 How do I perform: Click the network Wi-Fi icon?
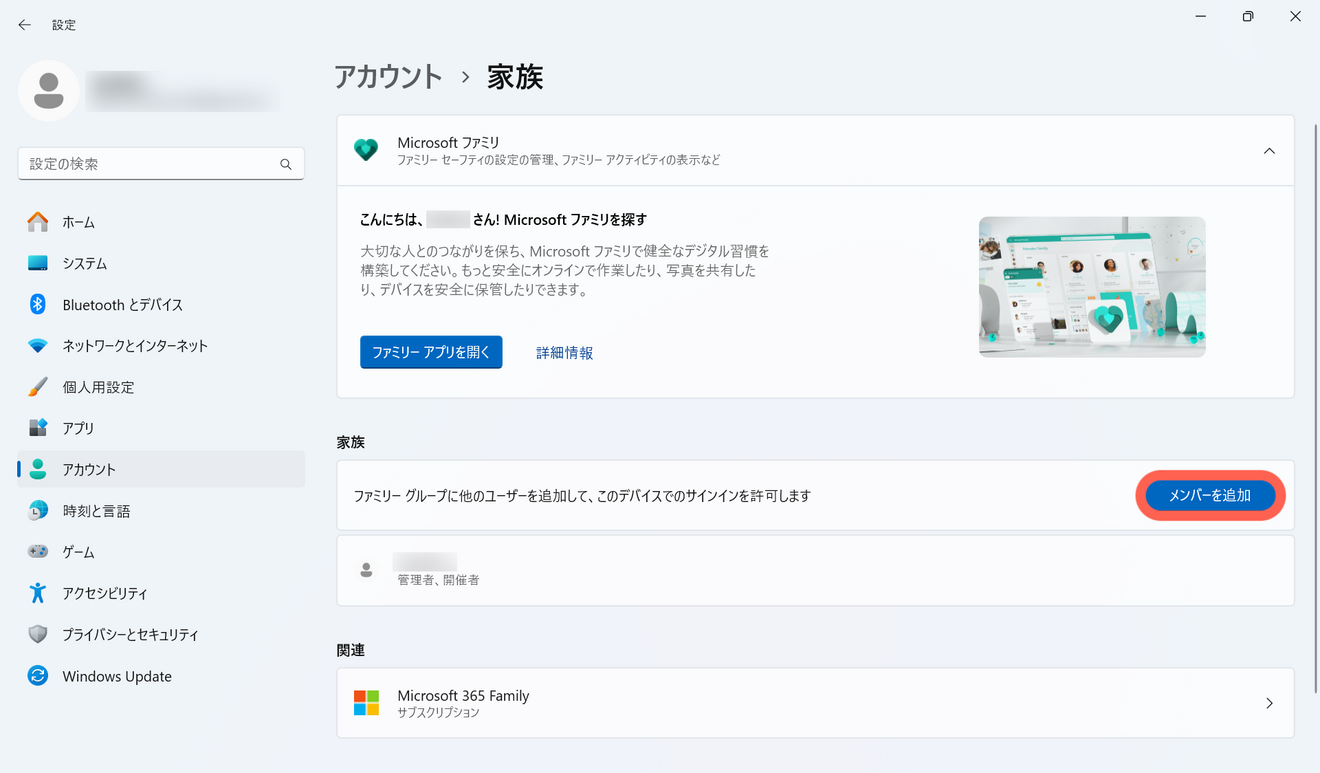[38, 346]
